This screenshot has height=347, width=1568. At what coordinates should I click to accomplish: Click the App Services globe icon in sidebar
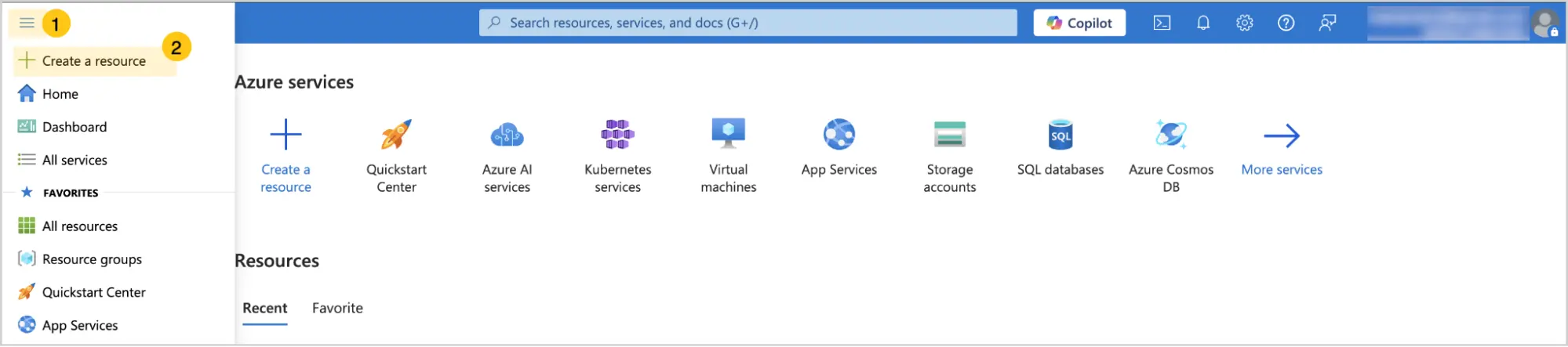tap(27, 324)
